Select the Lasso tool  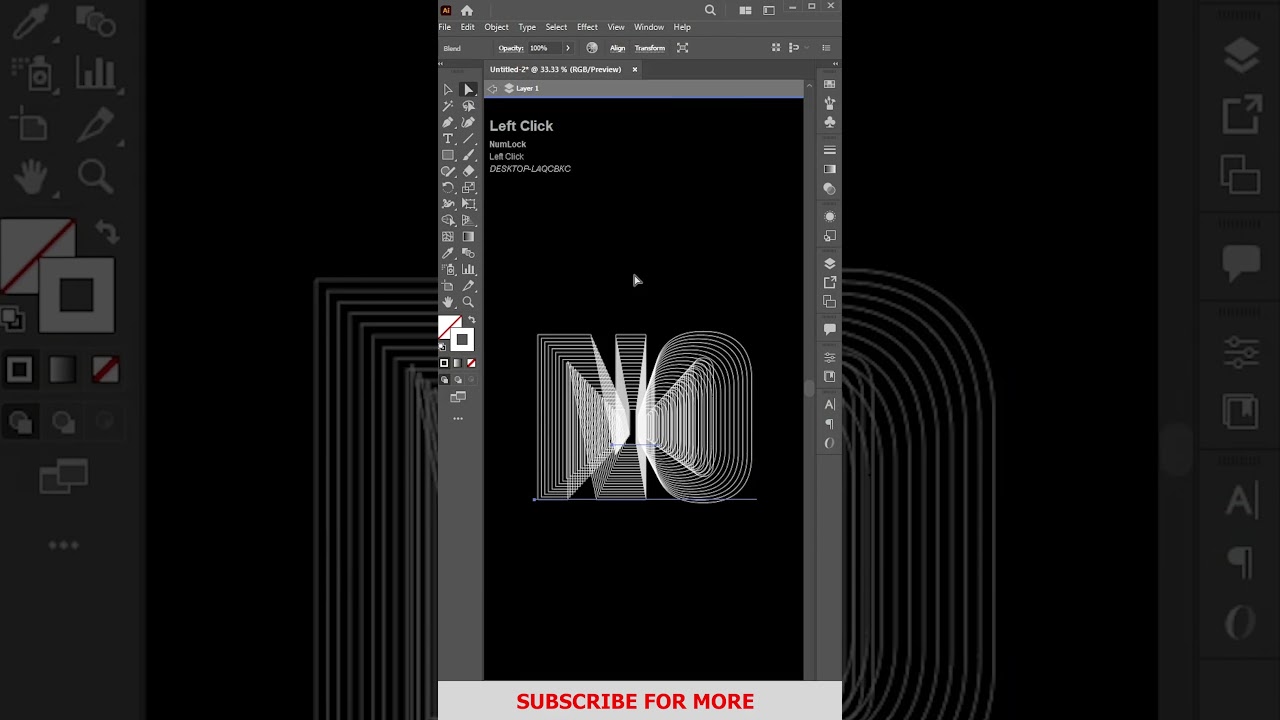[468, 106]
